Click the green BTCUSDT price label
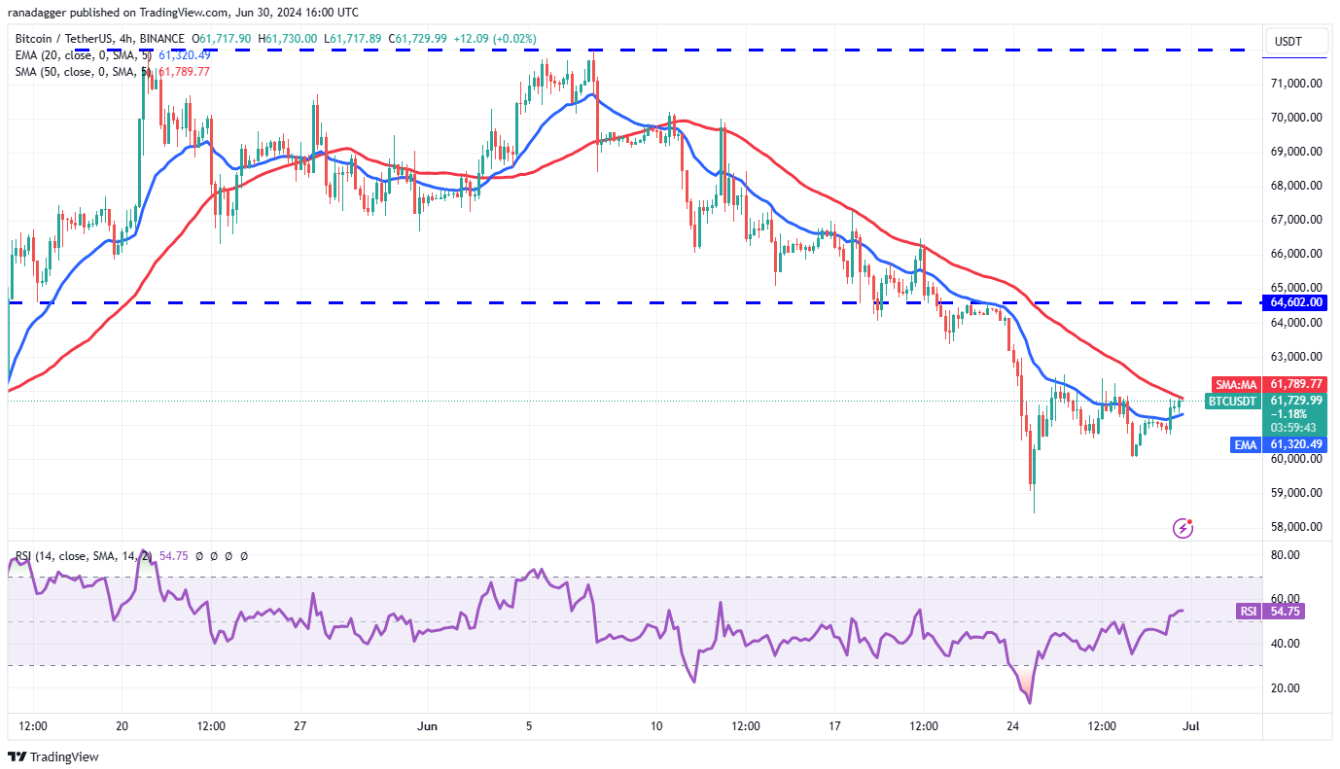This screenshot has width=1340, height=769. (x=1233, y=401)
